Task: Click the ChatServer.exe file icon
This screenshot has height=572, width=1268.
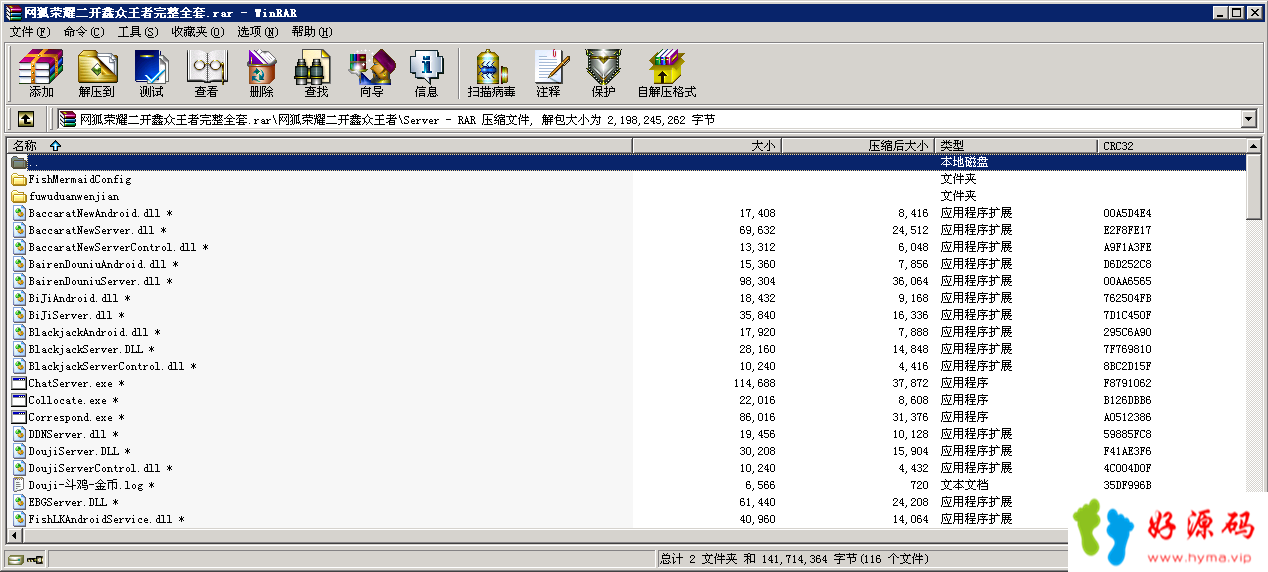Action: point(19,383)
